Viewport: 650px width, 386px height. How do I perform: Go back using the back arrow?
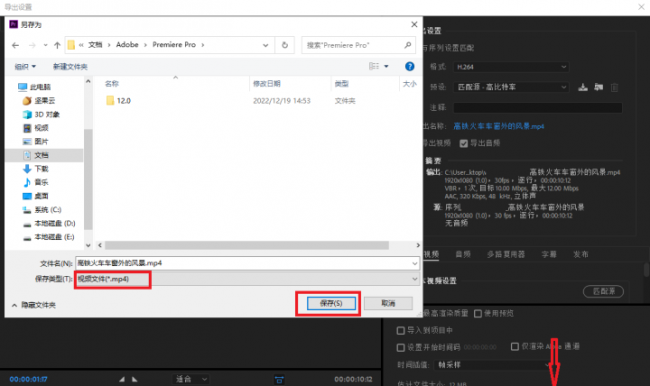pyautogui.click(x=15, y=45)
